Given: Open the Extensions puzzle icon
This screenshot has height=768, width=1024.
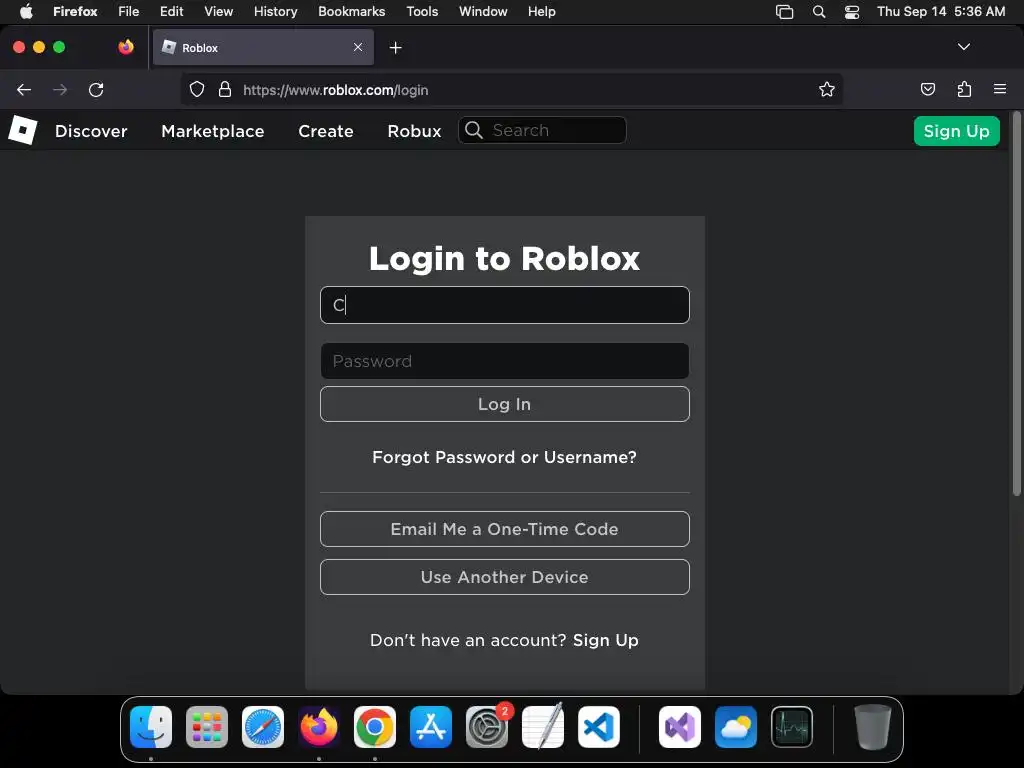Looking at the screenshot, I should (964, 89).
